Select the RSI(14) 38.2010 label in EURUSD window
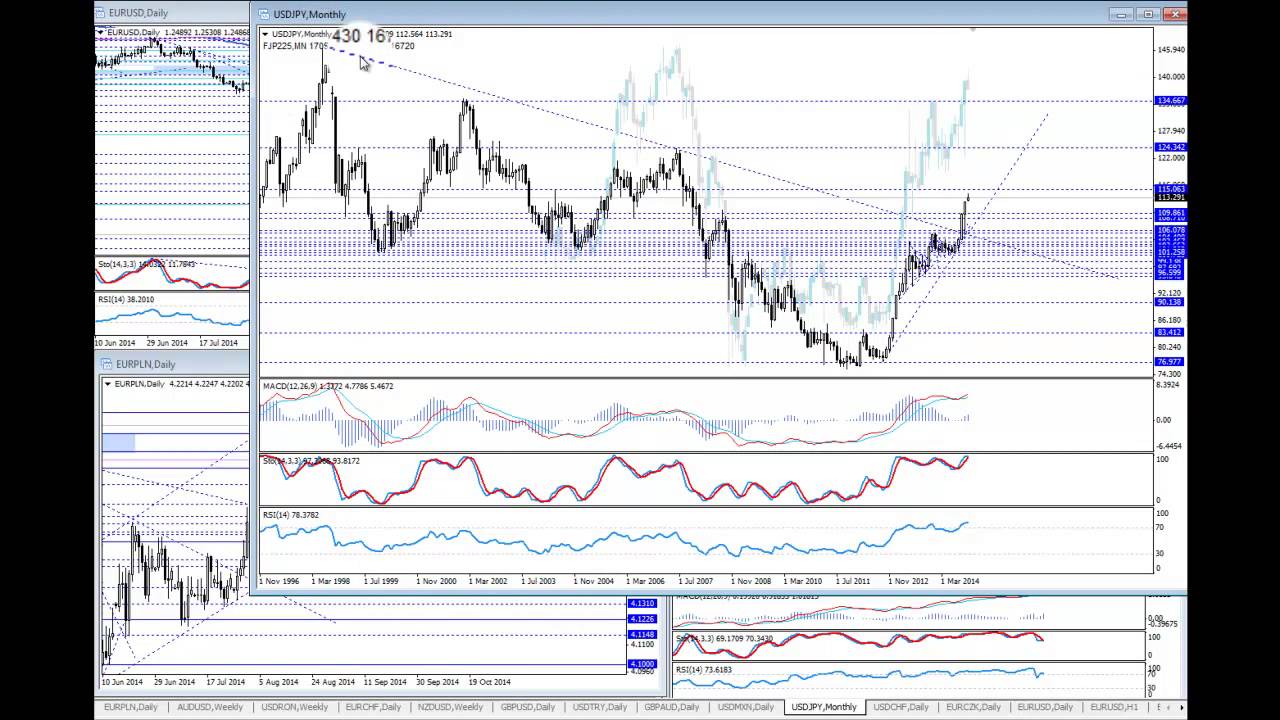 click(x=126, y=299)
